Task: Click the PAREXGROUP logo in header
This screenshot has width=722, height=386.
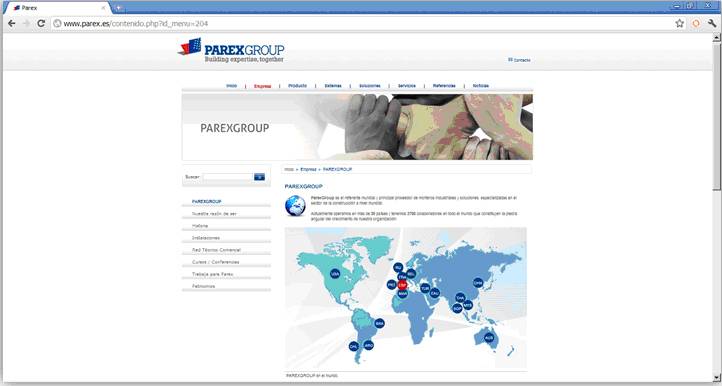Action: coord(231,50)
